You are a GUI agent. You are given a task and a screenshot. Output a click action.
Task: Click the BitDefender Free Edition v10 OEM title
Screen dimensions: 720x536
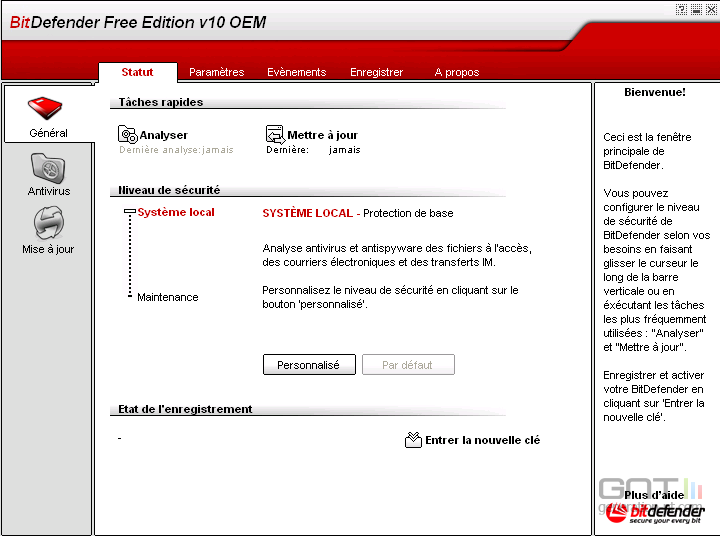[138, 22]
